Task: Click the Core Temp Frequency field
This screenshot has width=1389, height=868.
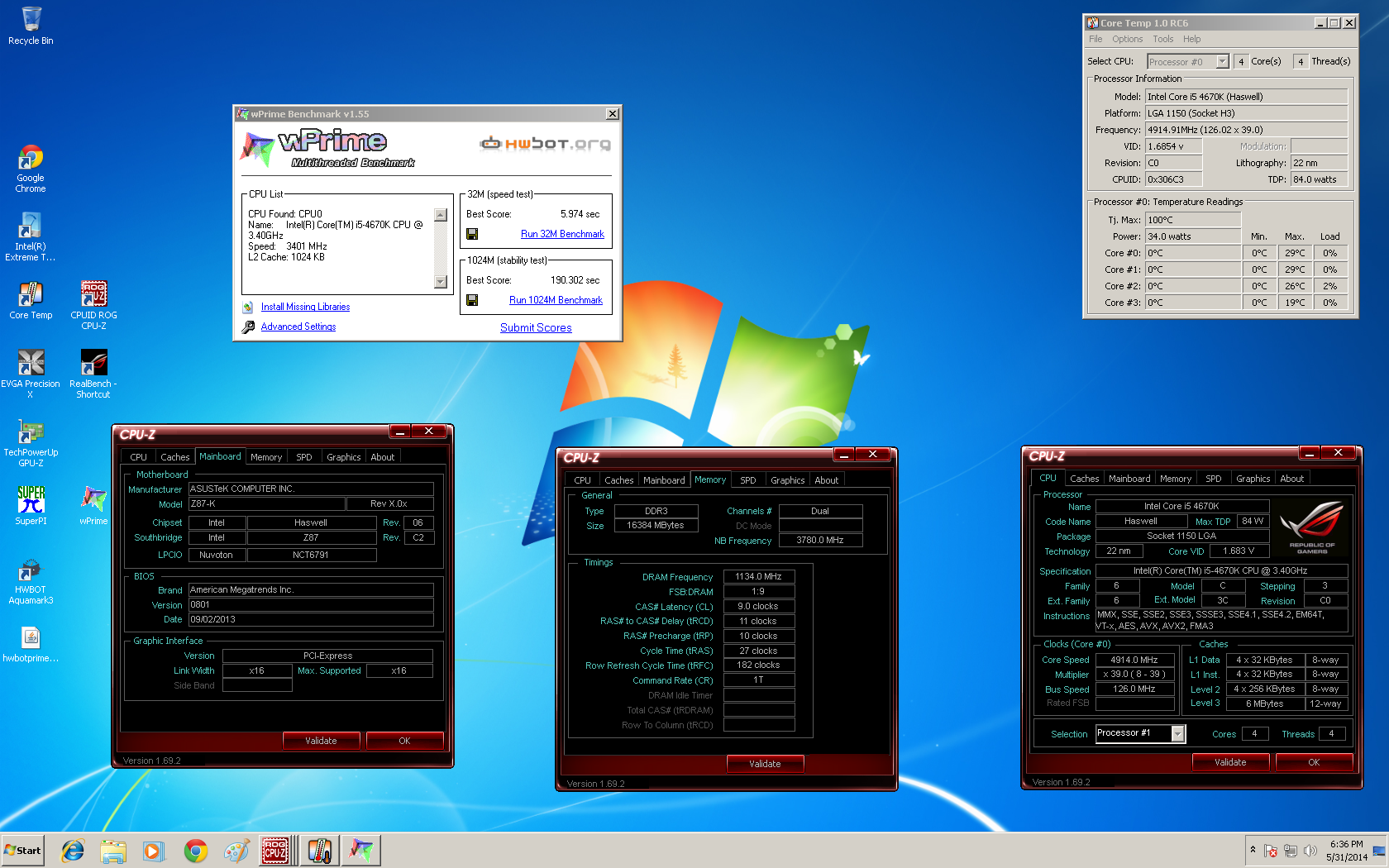Action: click(1246, 130)
